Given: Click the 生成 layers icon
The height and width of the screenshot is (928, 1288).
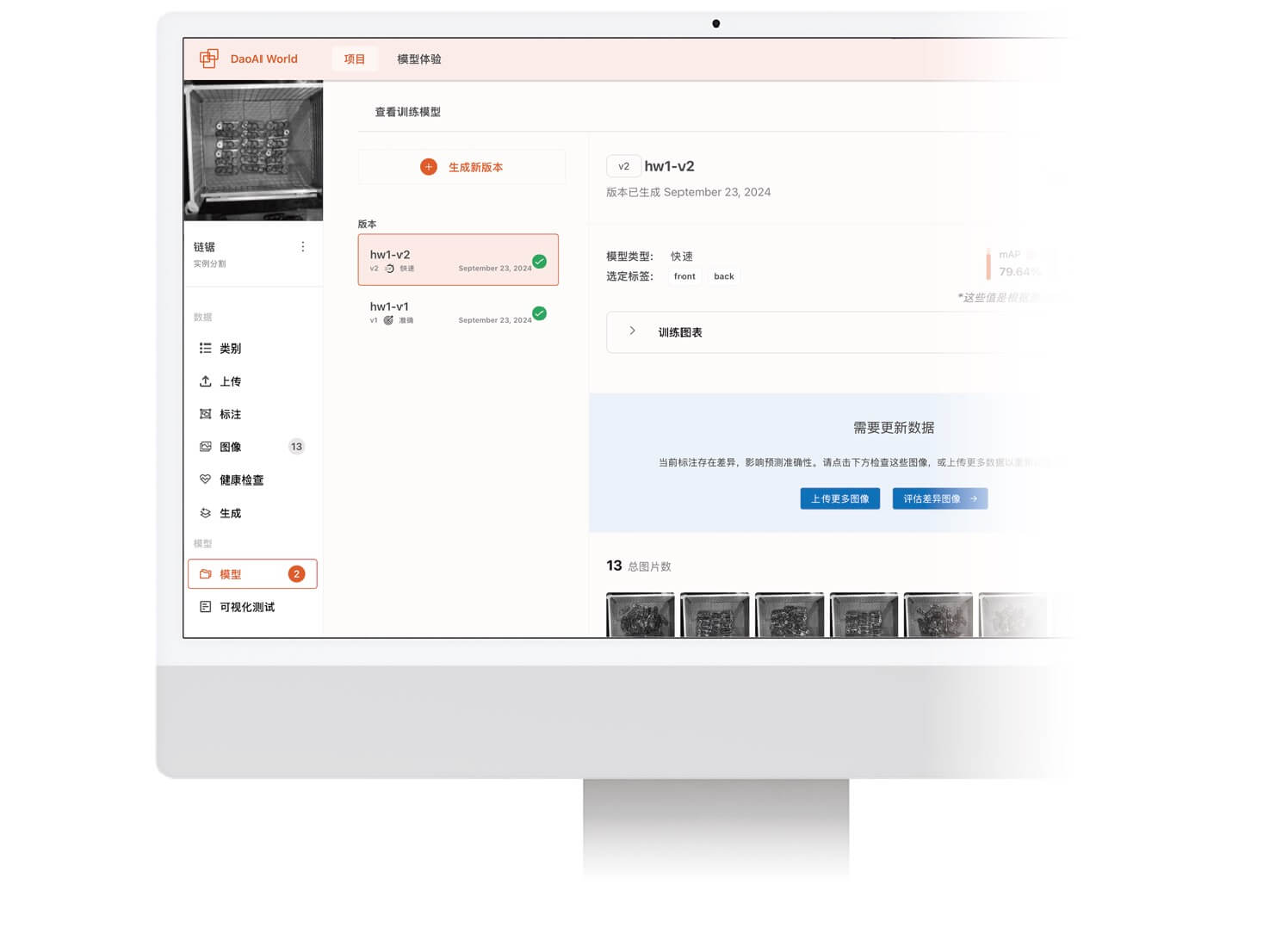Looking at the screenshot, I should 205,512.
